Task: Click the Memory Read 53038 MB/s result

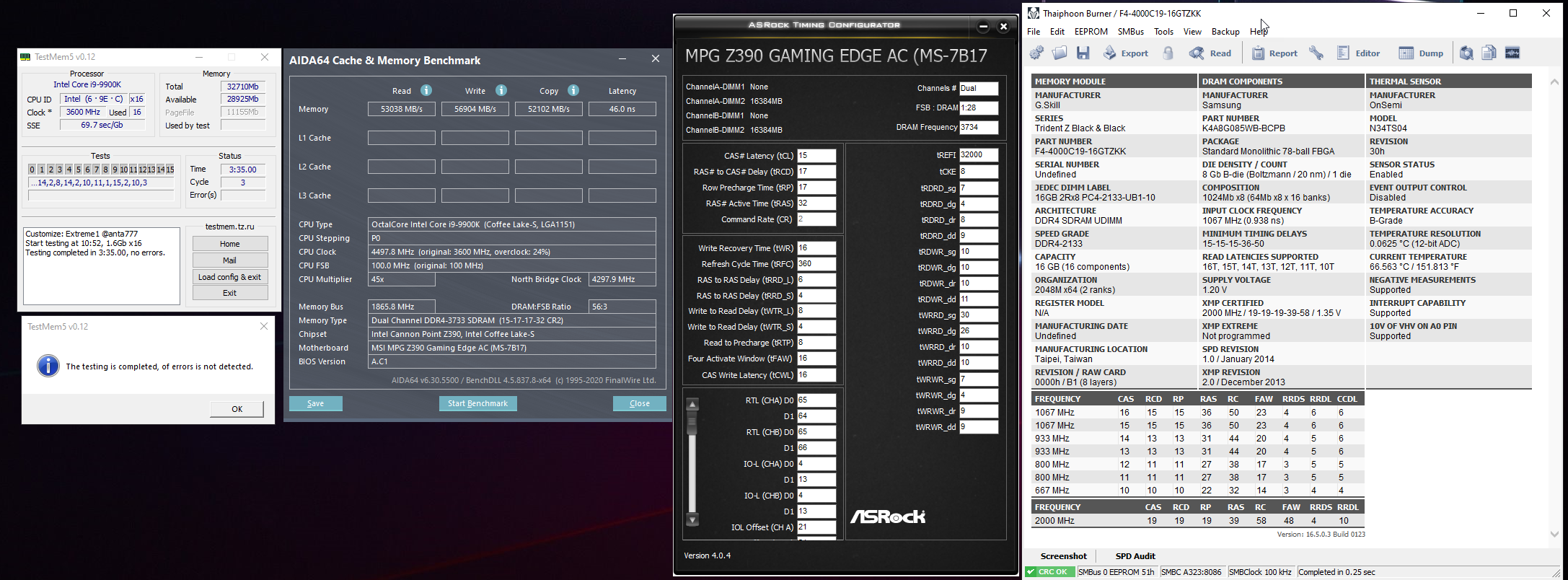Action: pos(402,109)
